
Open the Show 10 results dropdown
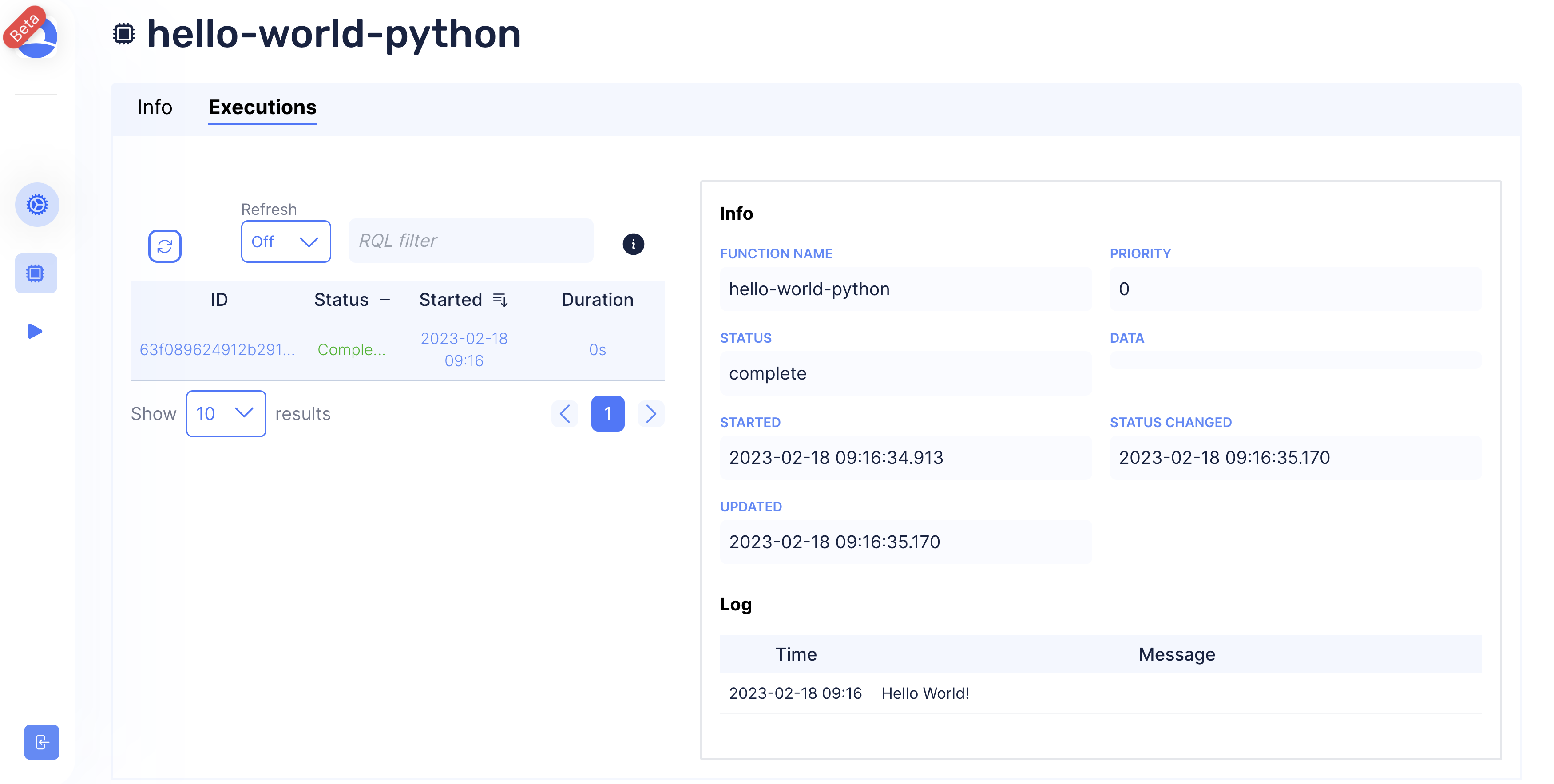[226, 414]
